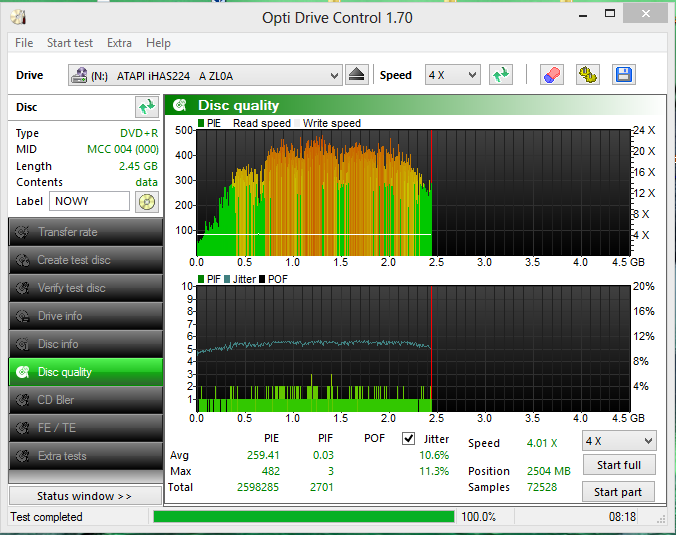This screenshot has height=535, width=676.
Task: Click the green test progress bar
Action: [x=304, y=516]
